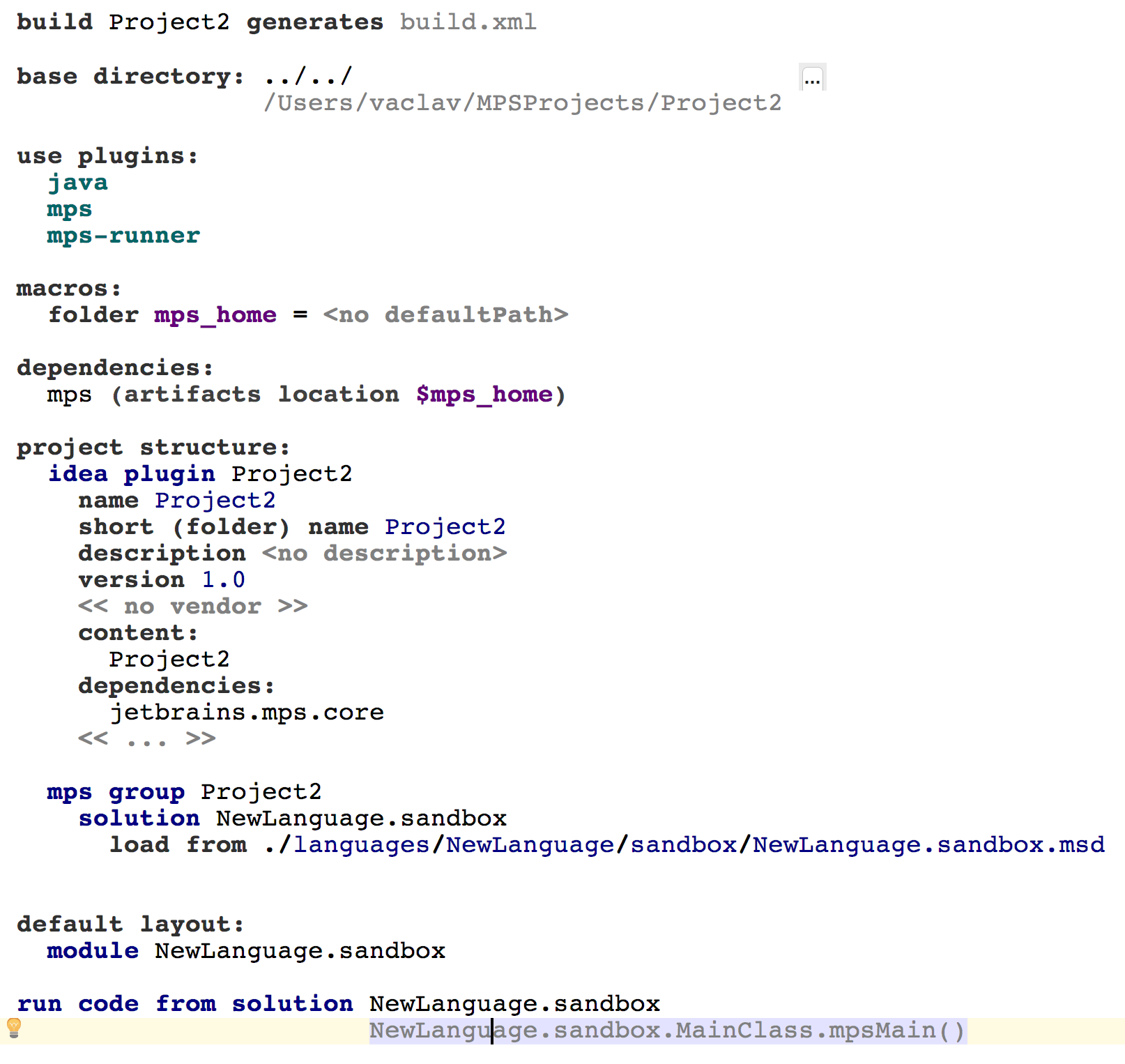Click the <no defaultPath> placeholder
The height and width of the screenshot is (1064, 1125).
click(445, 315)
